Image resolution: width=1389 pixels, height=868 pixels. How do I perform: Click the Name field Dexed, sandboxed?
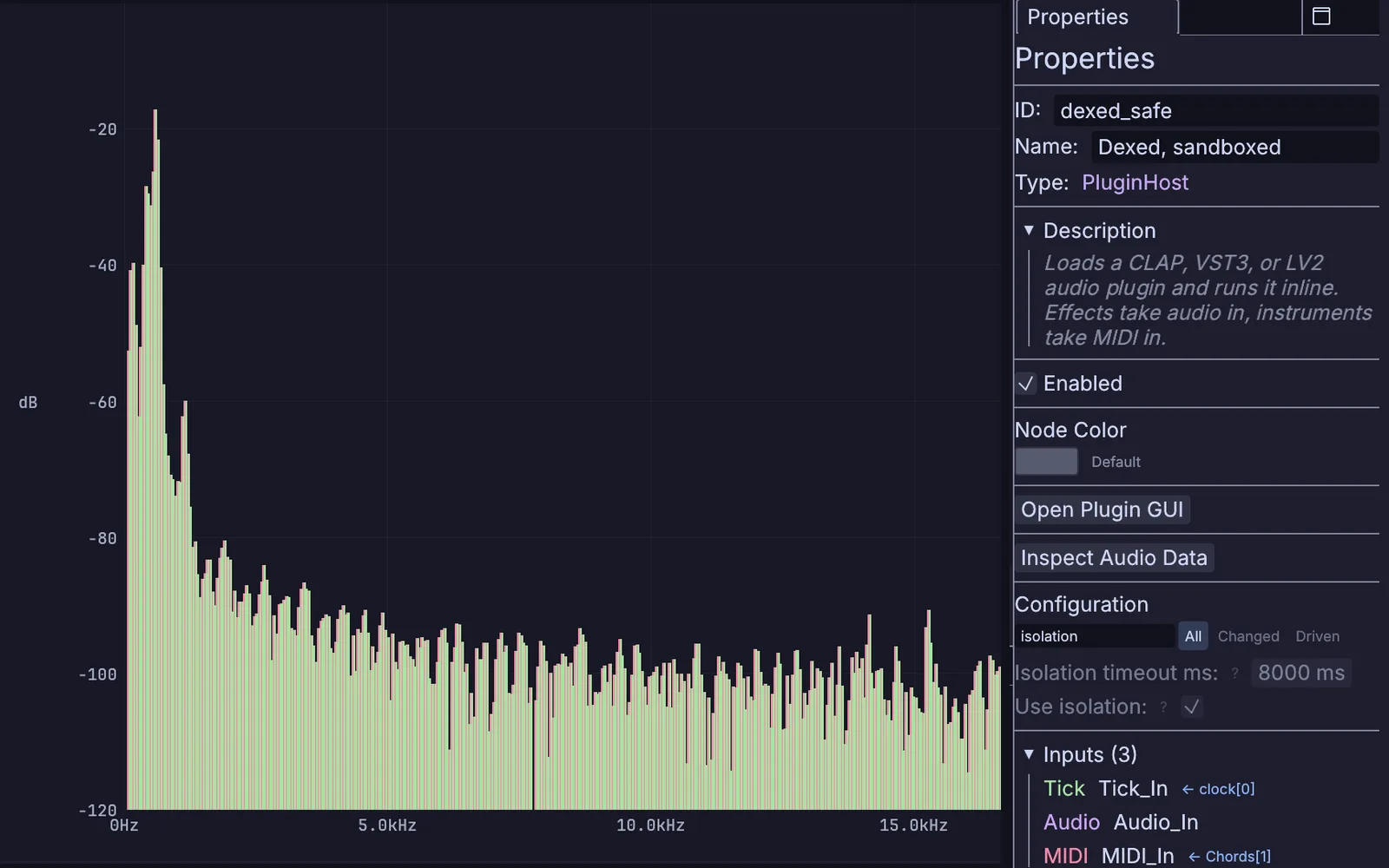point(1234,148)
